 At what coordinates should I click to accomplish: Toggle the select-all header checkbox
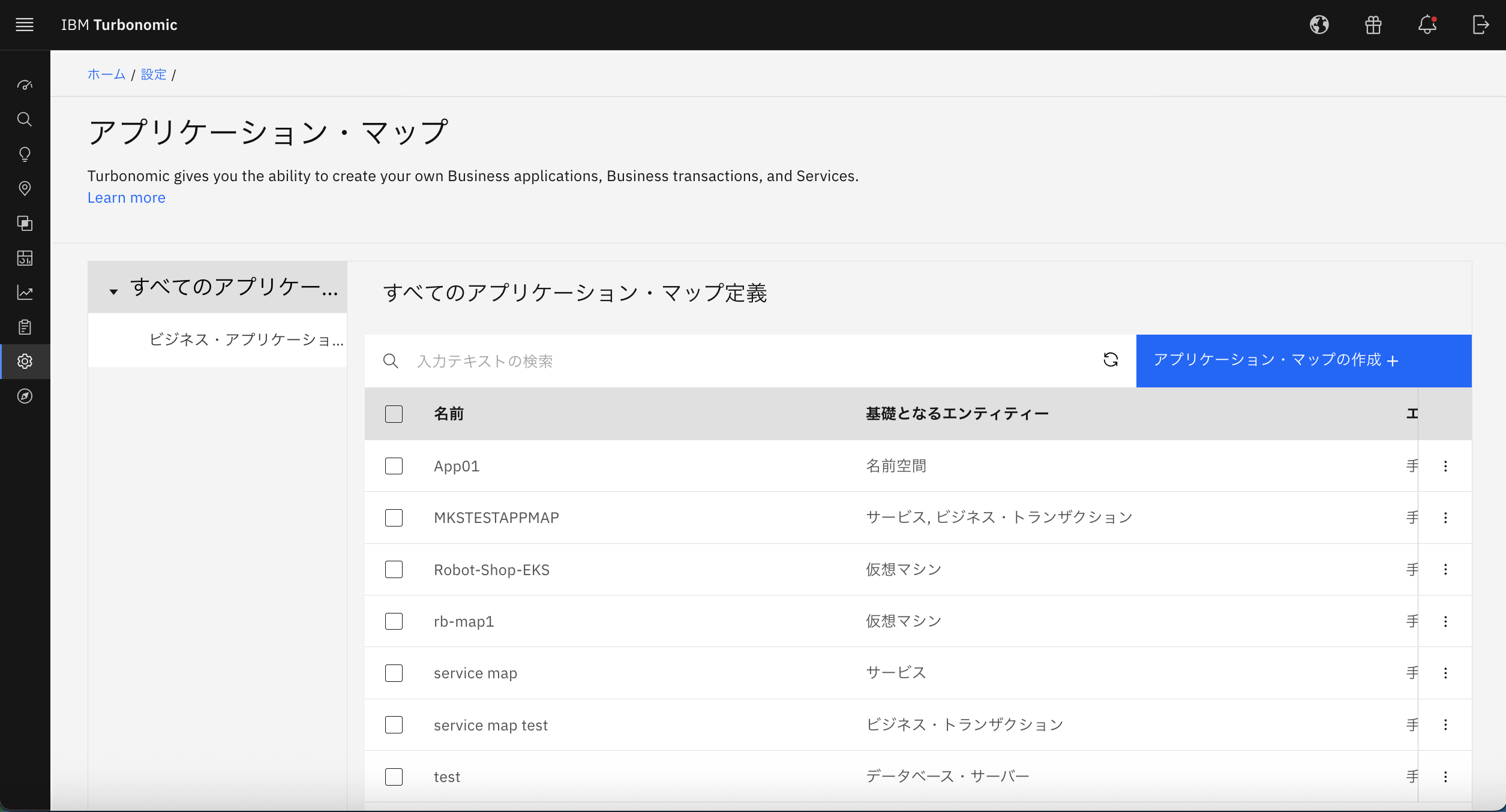tap(394, 414)
